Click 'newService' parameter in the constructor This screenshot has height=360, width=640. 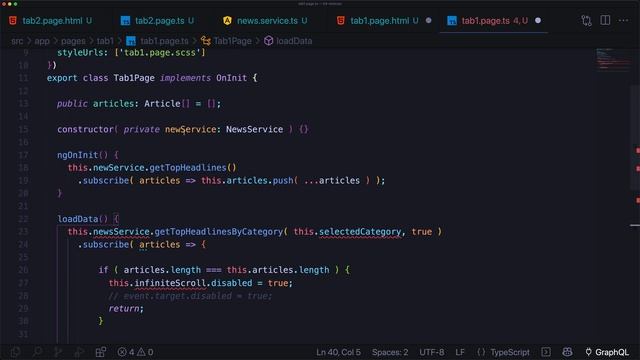(x=190, y=129)
